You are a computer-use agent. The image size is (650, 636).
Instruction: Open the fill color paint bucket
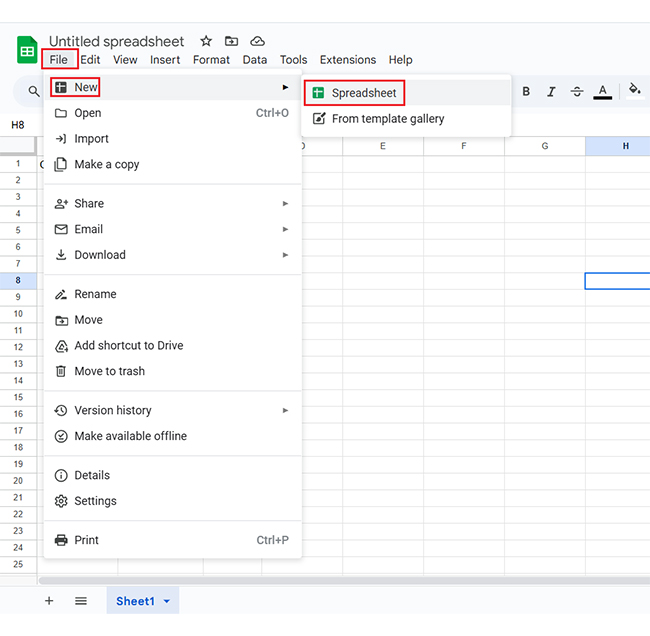click(x=634, y=89)
